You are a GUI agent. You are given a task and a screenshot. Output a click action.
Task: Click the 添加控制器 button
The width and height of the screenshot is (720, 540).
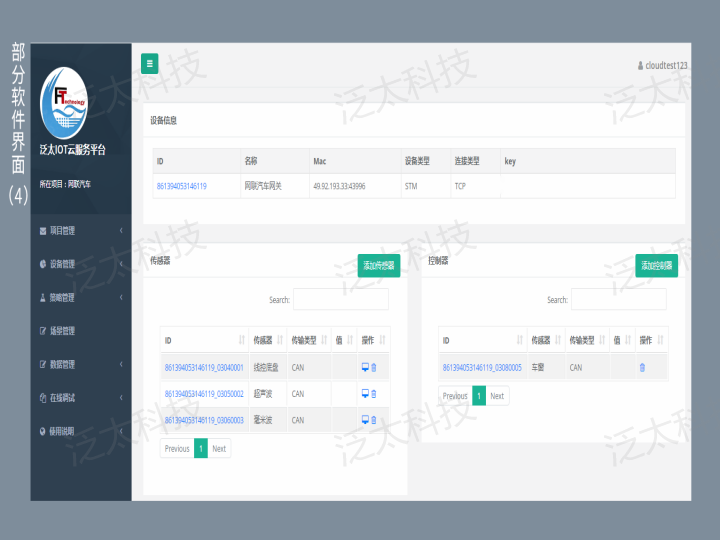point(656,265)
